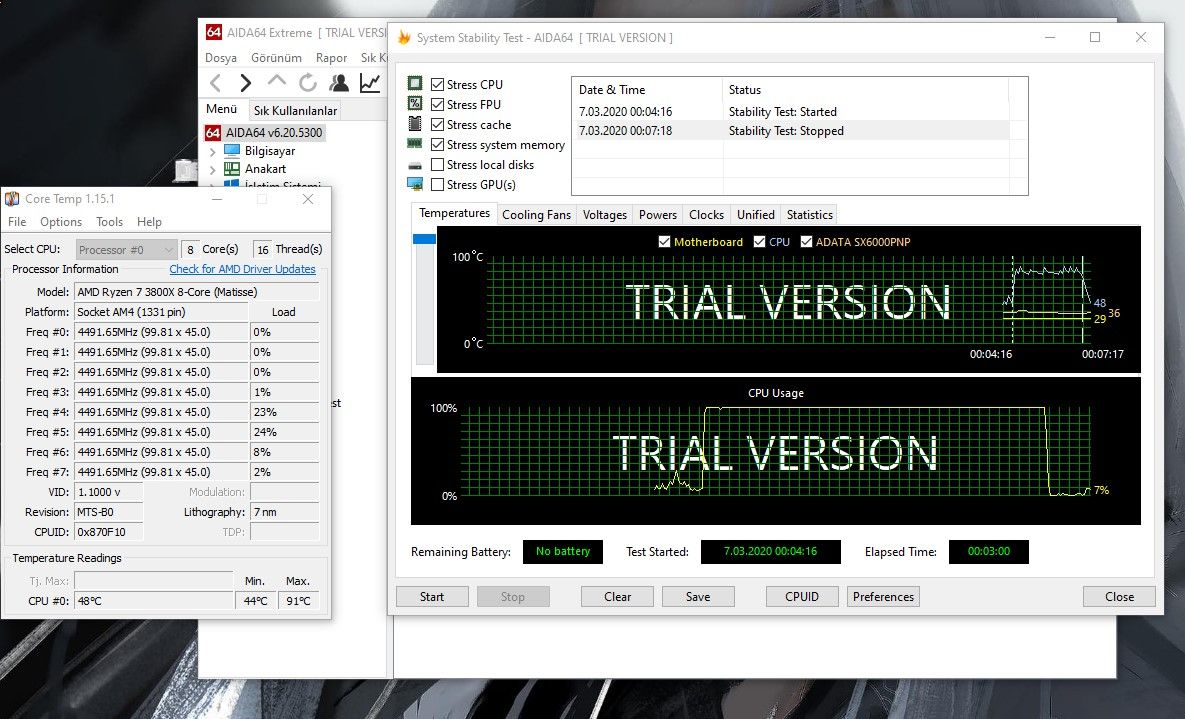Viewport: 1185px width, 719px height.
Task: Enable the Stress GPU(s) checkbox
Action: 437,185
